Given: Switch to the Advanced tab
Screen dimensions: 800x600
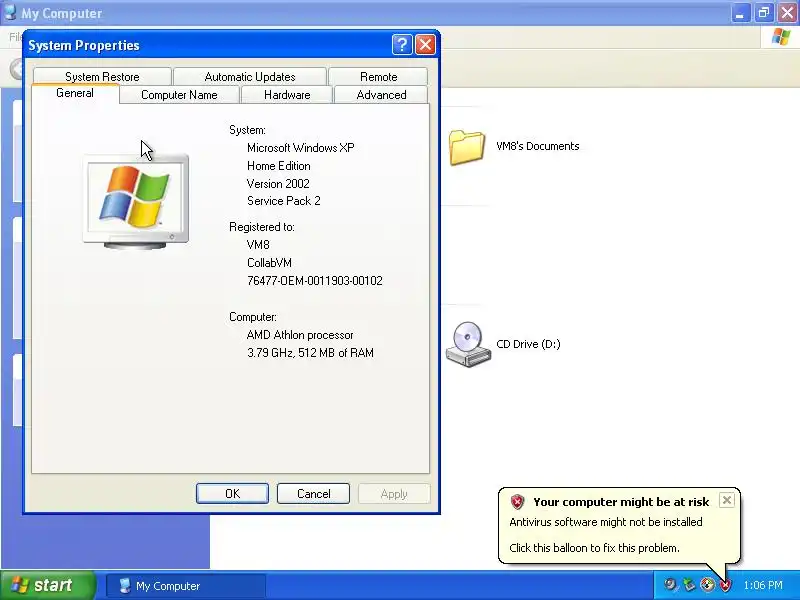Looking at the screenshot, I should [x=381, y=95].
